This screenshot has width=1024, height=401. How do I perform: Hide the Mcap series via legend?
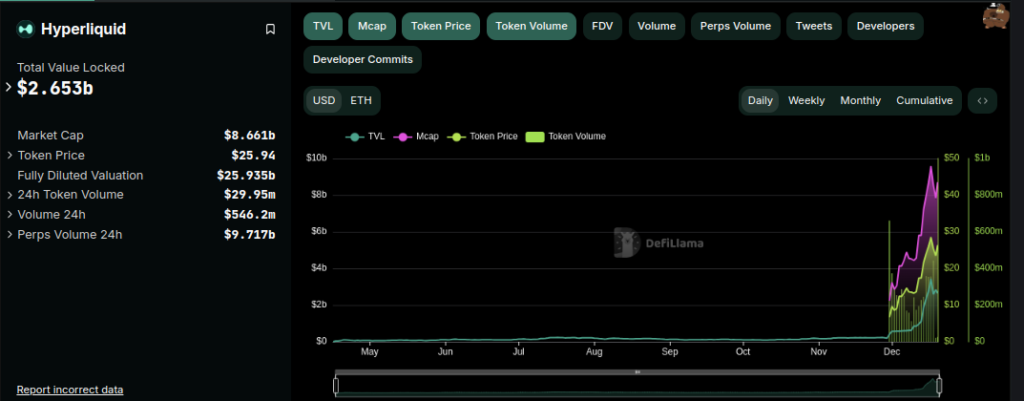click(416, 136)
